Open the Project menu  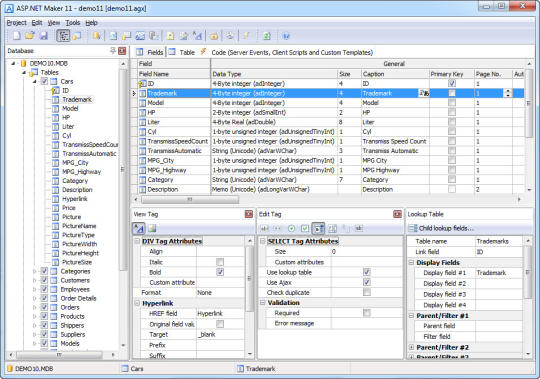point(16,23)
